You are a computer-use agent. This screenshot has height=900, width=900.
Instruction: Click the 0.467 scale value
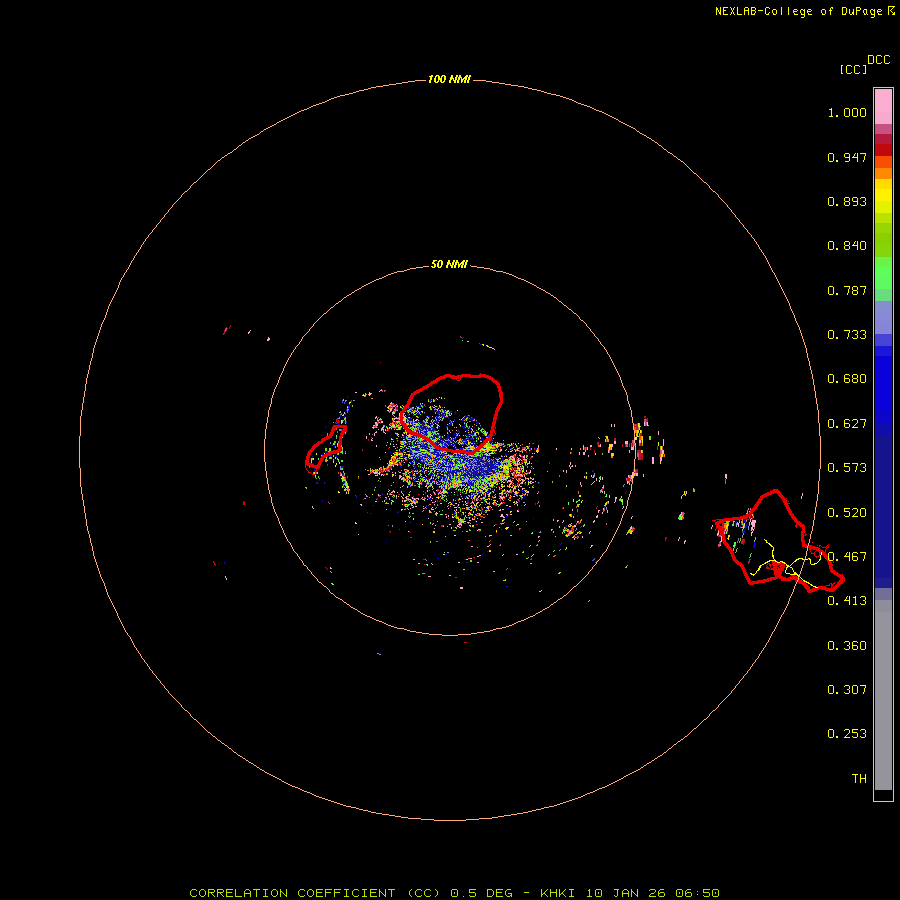point(847,557)
